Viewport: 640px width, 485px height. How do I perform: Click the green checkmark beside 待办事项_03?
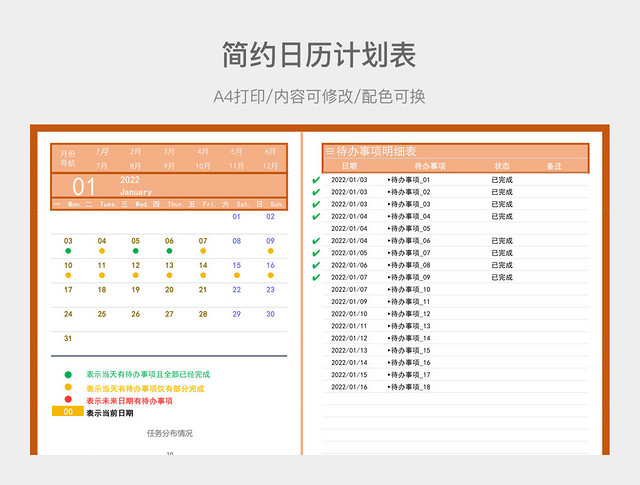316,205
